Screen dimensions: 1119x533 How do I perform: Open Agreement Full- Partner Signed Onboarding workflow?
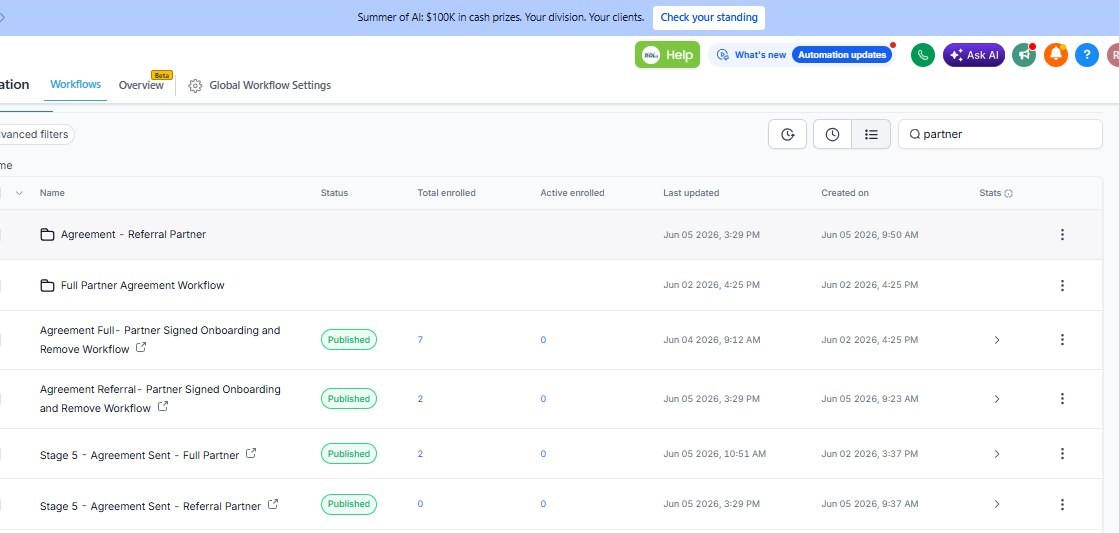pyautogui.click(x=160, y=340)
